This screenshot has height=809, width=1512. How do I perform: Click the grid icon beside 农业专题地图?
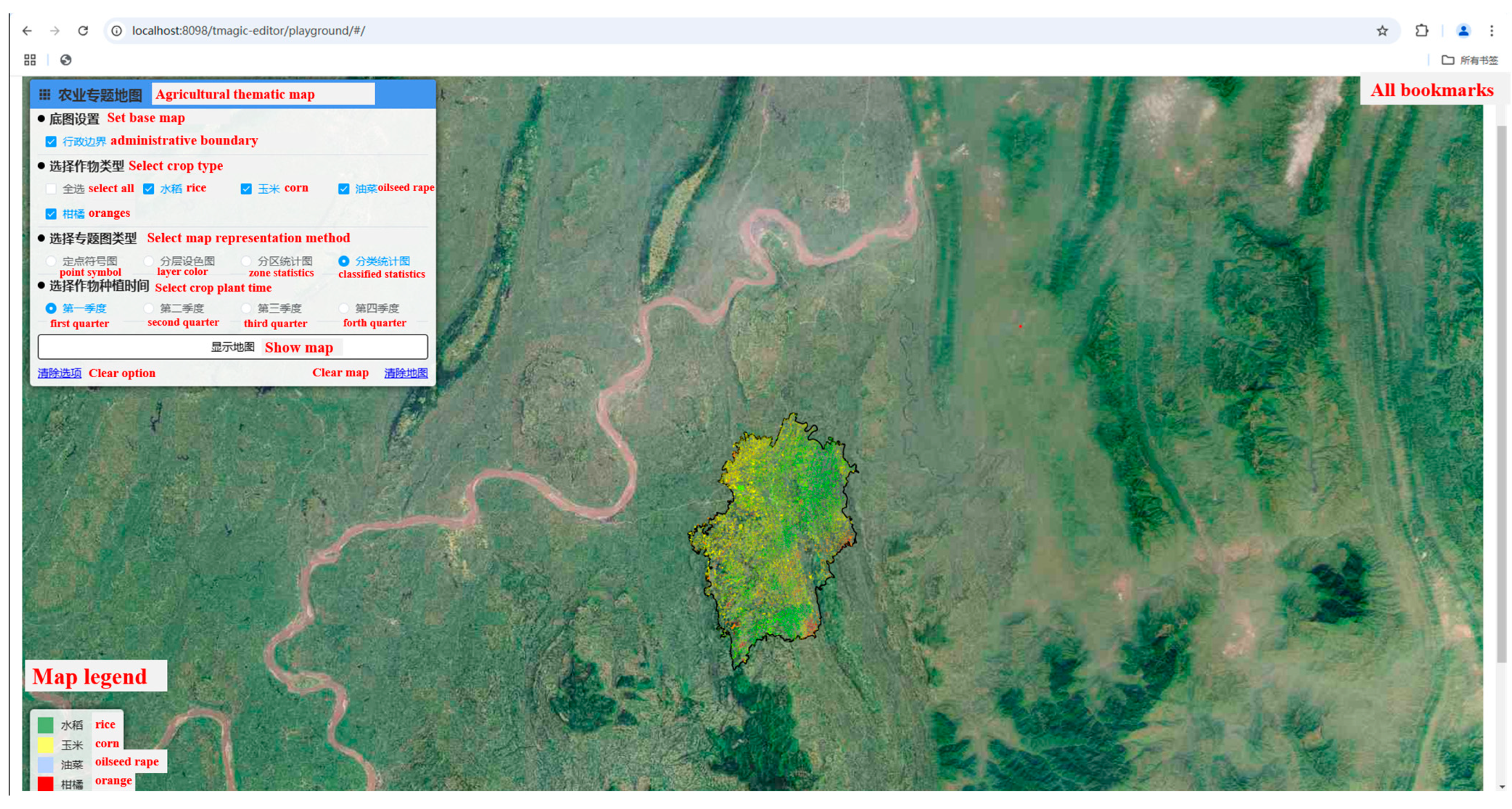[x=44, y=94]
